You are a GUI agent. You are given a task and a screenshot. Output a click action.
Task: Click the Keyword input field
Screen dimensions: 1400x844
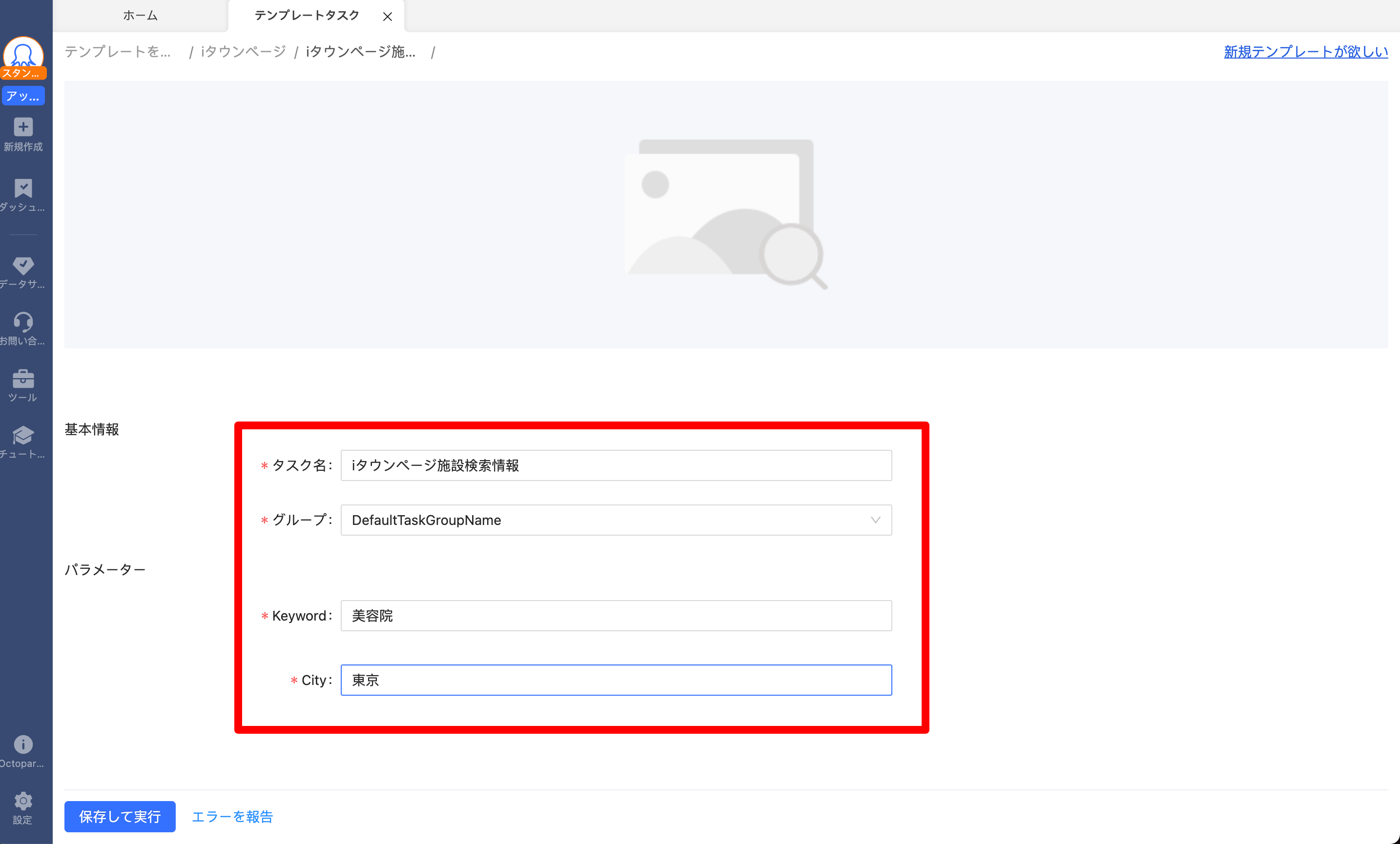(616, 615)
